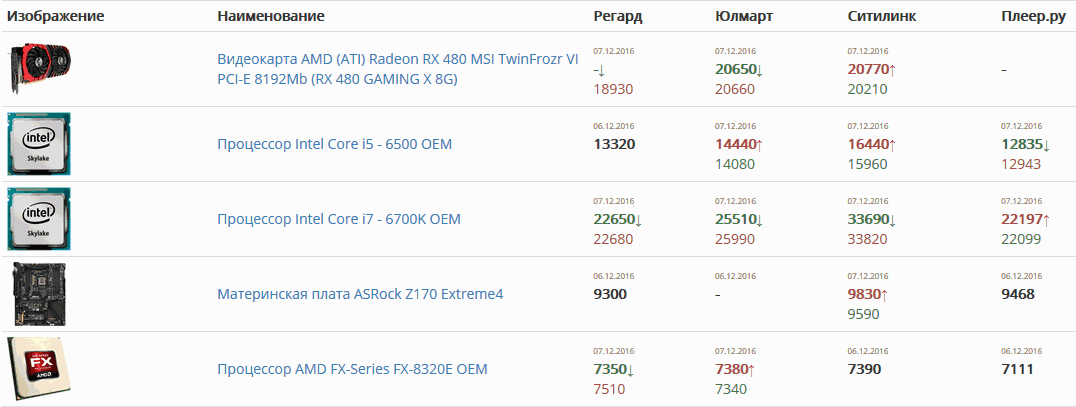Viewport: 1076px width, 407px height.
Task: Click the Юлмарт column header
Action: [744, 17]
